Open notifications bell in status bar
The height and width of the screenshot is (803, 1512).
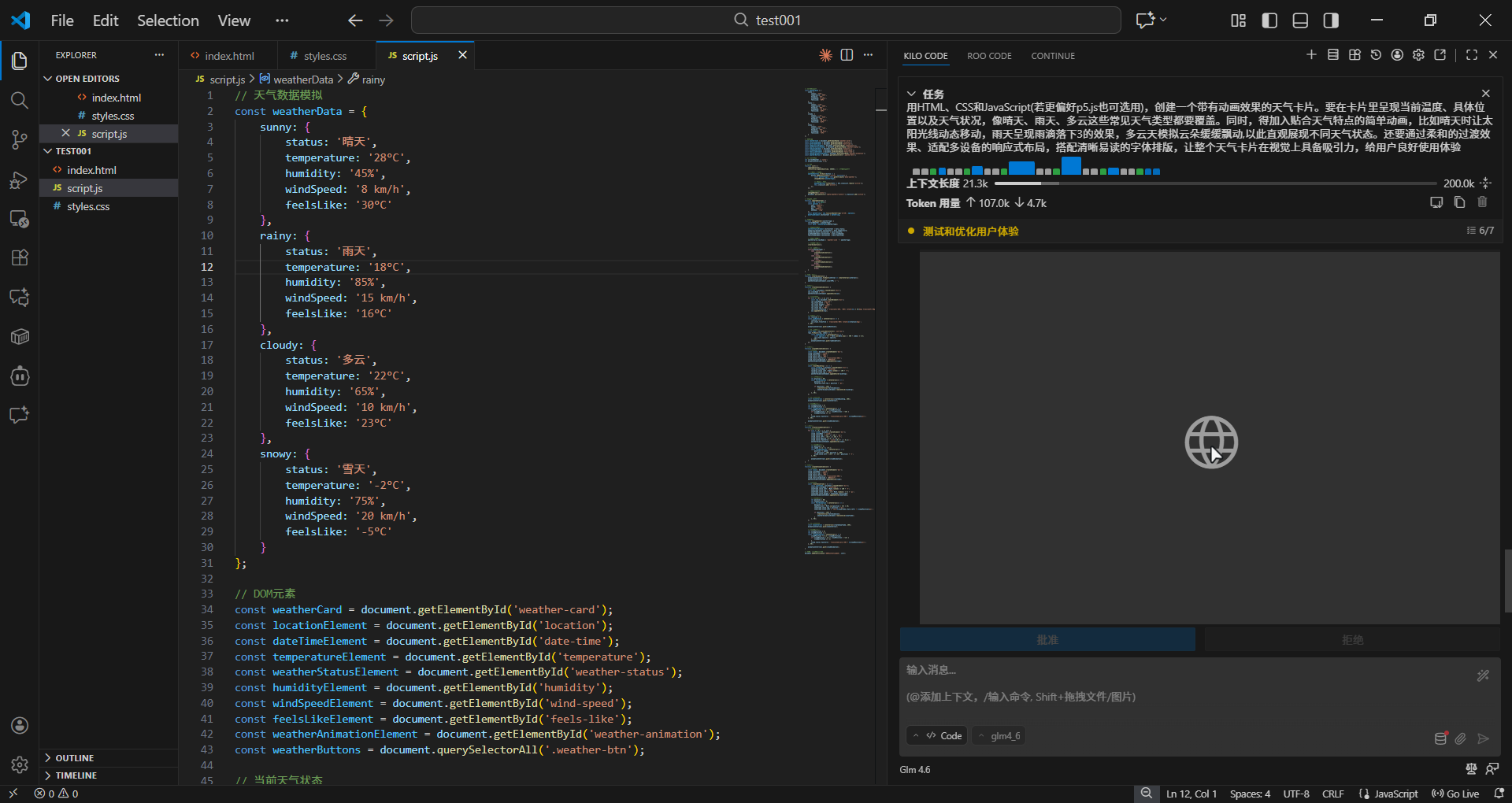1499,794
